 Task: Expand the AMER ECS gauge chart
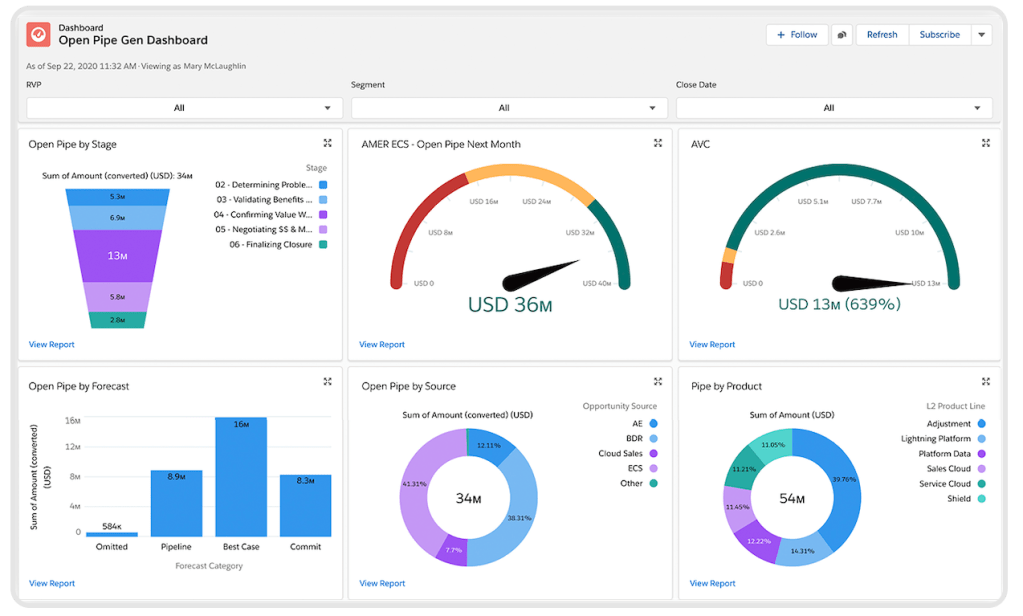pyautogui.click(x=657, y=142)
